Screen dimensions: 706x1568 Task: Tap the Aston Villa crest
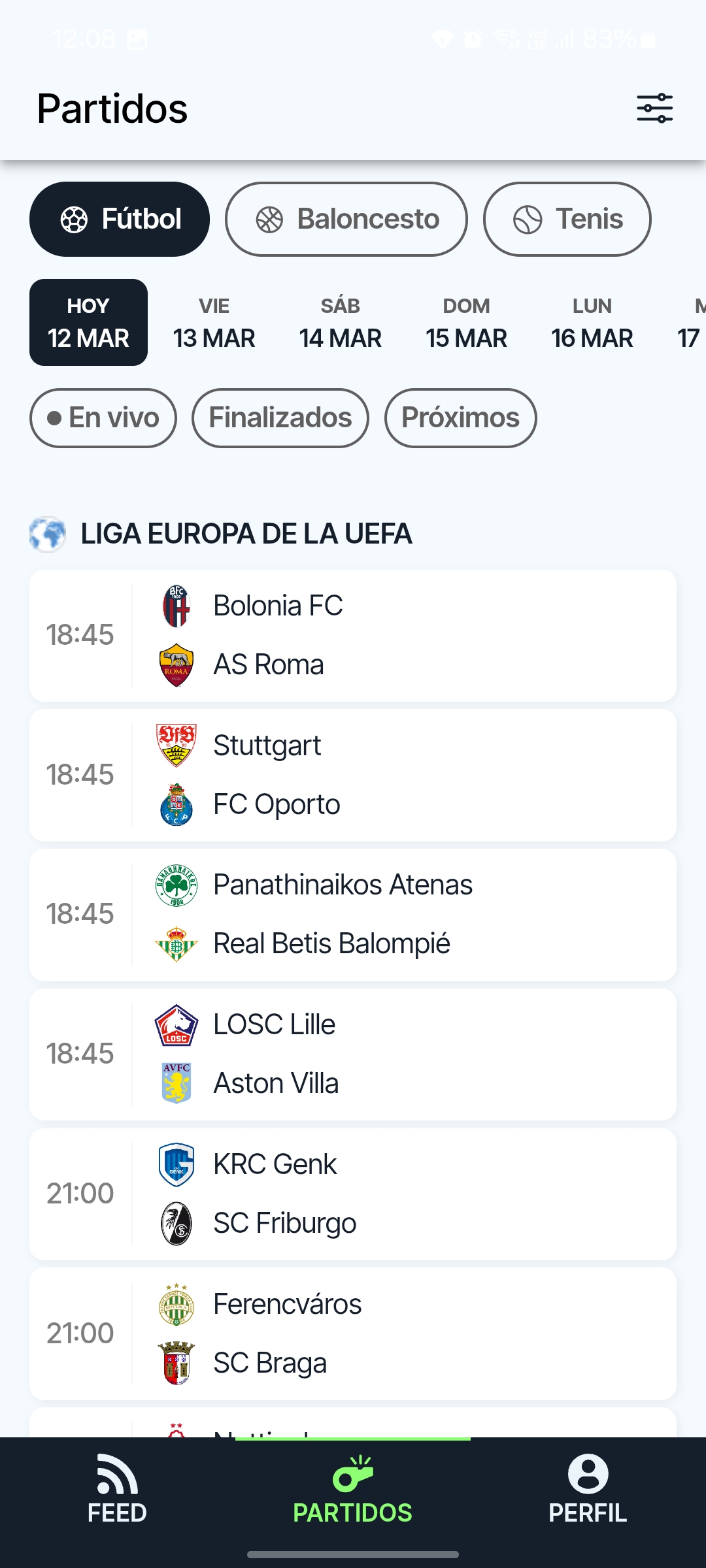pos(176,1083)
